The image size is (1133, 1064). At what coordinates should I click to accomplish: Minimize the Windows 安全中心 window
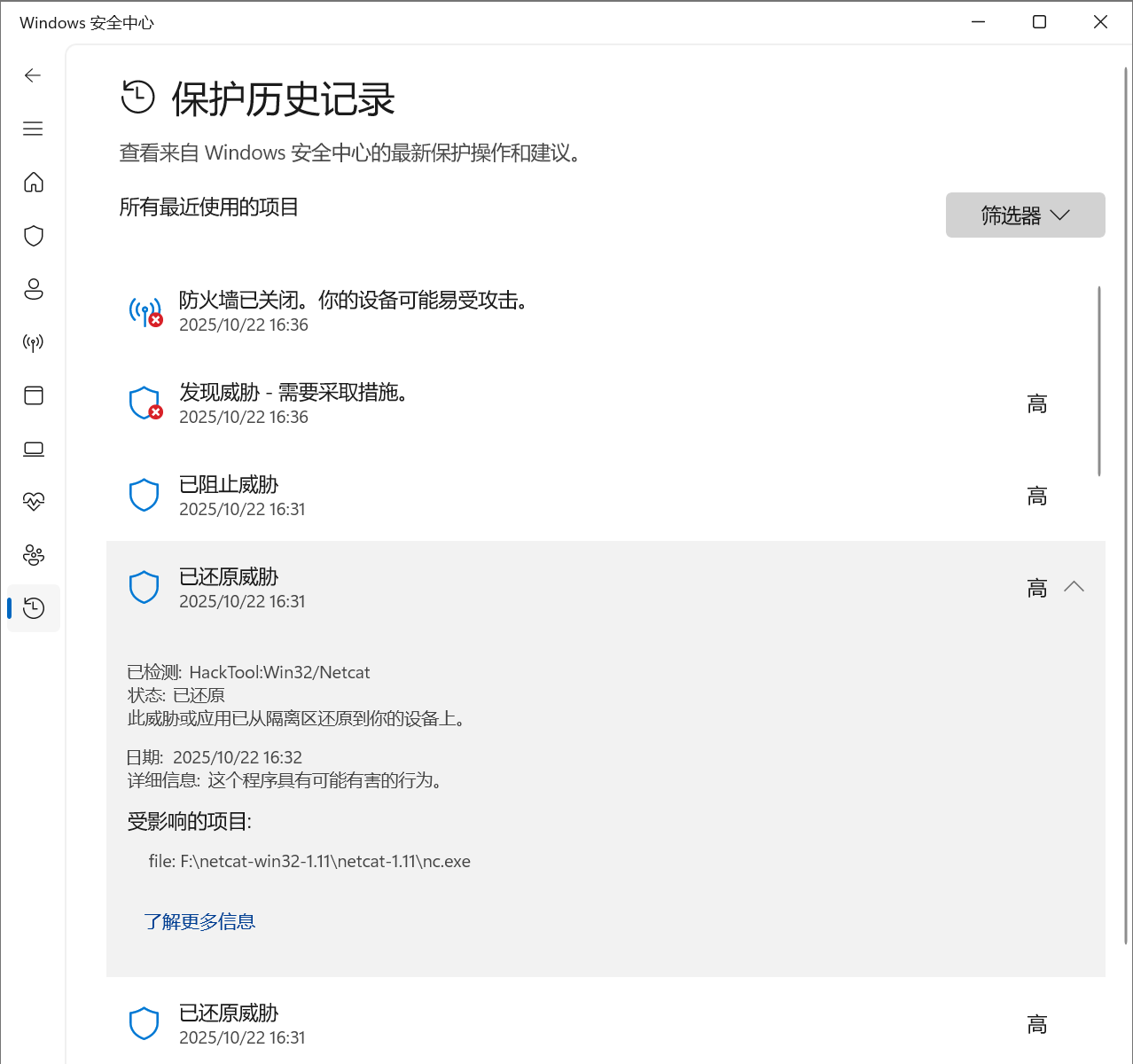click(x=979, y=22)
